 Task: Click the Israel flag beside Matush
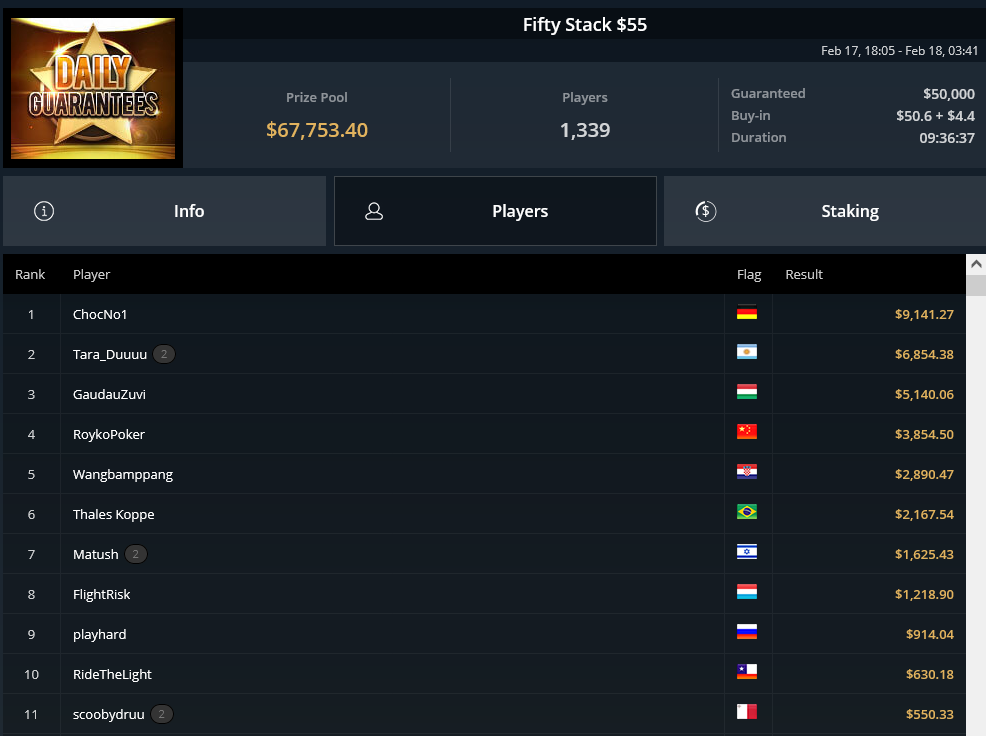[746, 553]
